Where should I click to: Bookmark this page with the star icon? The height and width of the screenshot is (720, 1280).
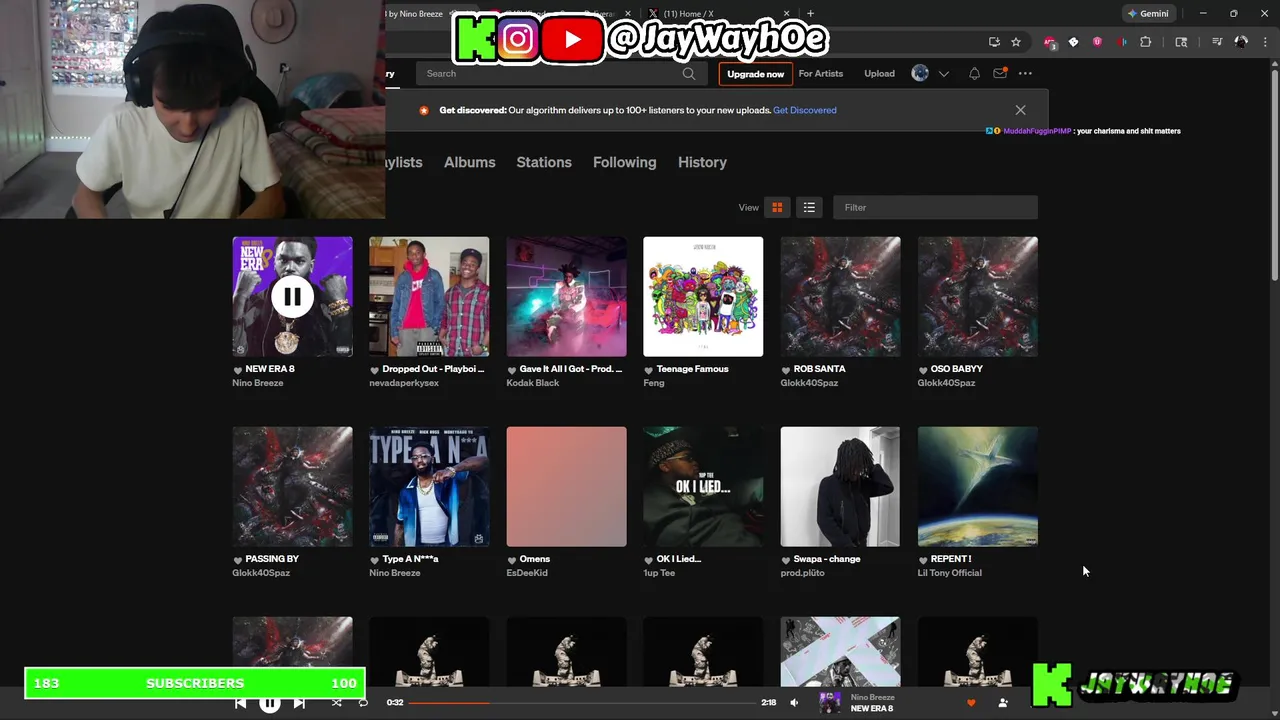[x=1016, y=42]
